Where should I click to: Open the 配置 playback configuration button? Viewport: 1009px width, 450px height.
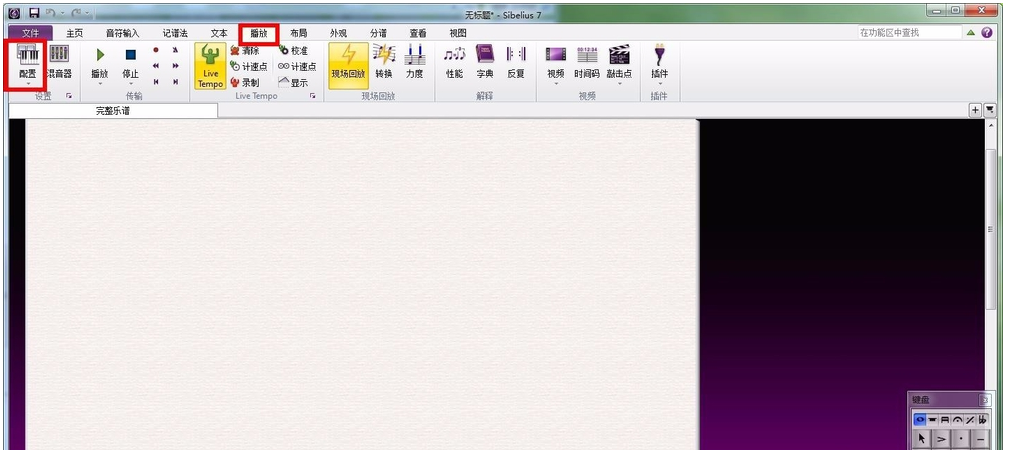point(27,62)
